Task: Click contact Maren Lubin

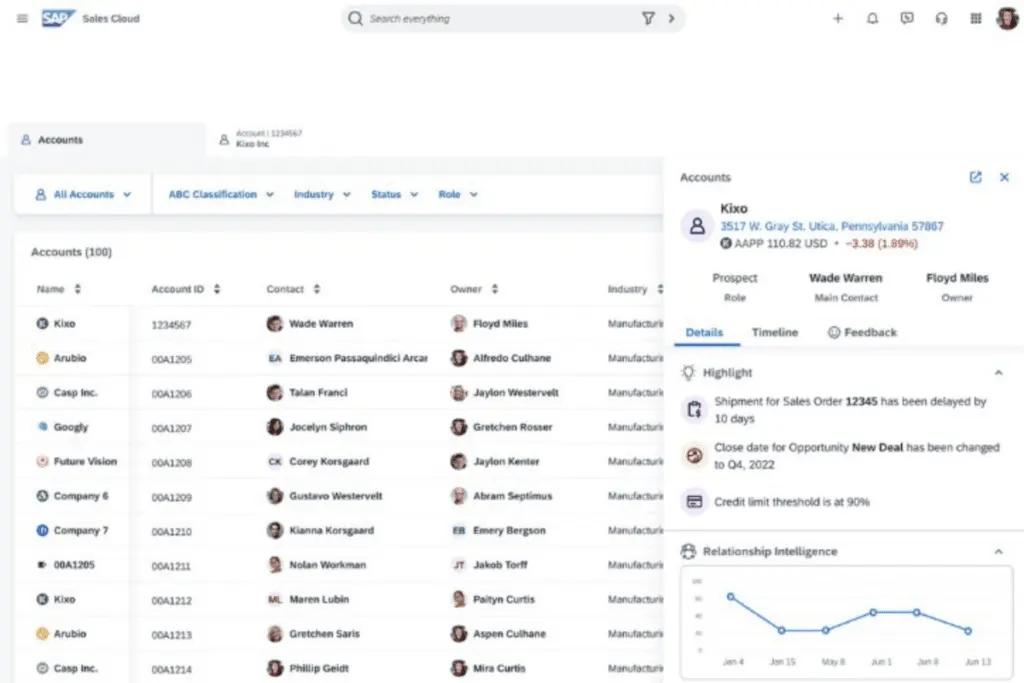Action: click(x=319, y=599)
